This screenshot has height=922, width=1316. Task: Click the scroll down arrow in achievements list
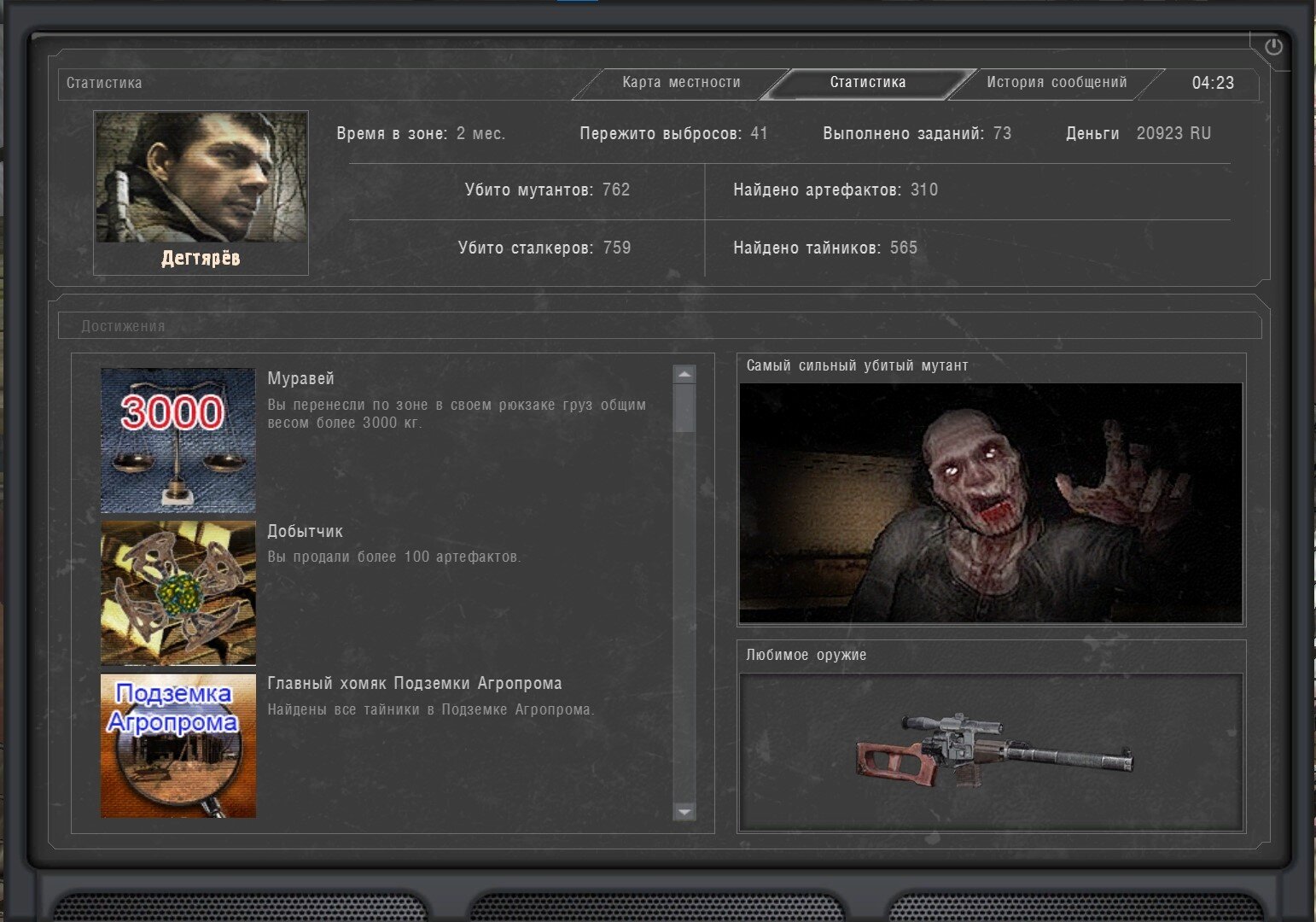(684, 811)
